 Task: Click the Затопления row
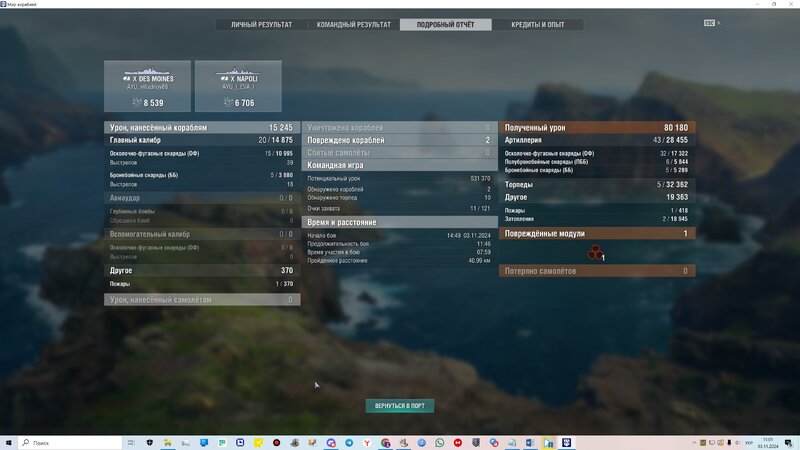(x=597, y=219)
